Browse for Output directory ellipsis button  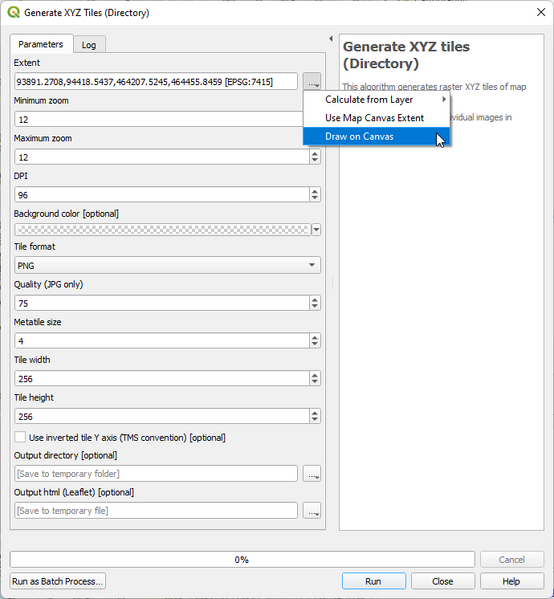[312, 474]
